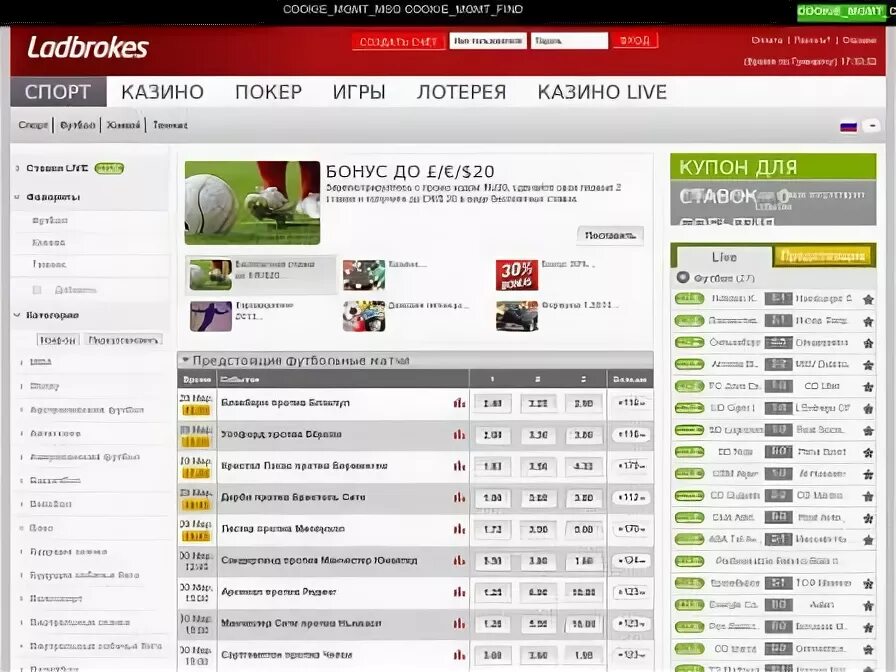Focus the password input field
896x672 pixels.
(569, 41)
